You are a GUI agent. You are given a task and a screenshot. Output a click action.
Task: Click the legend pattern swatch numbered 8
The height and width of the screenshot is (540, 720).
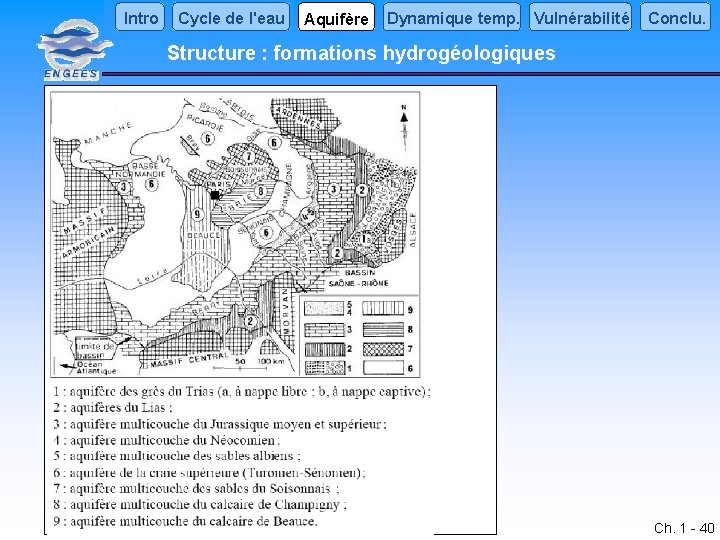tap(383, 329)
